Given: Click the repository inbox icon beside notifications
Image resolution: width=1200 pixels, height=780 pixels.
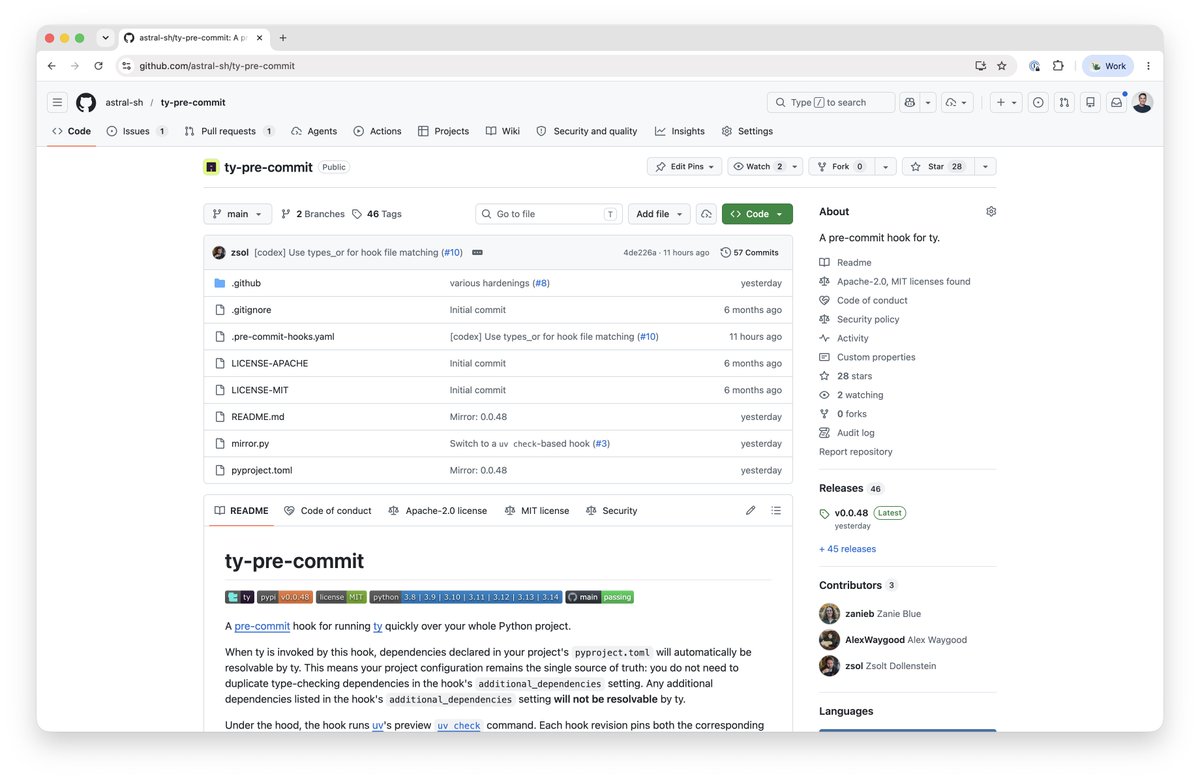Looking at the screenshot, I should [x=1090, y=102].
